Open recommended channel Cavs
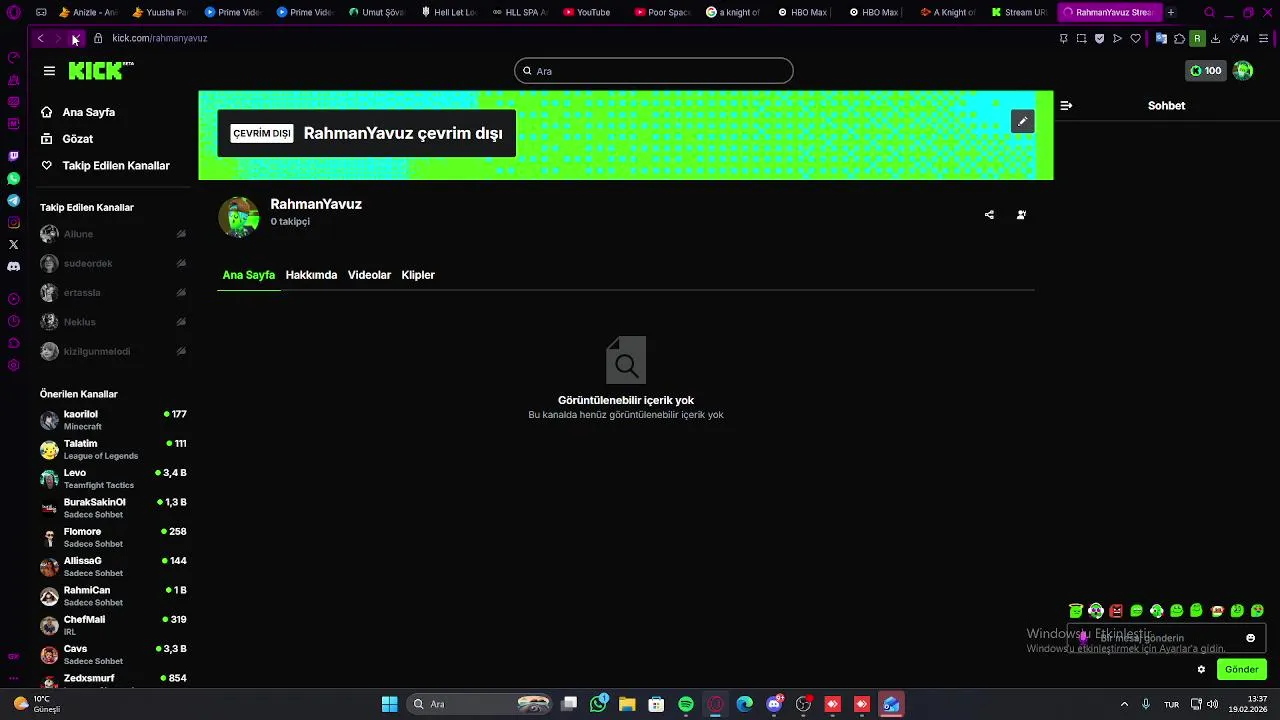The height and width of the screenshot is (720, 1280). click(x=113, y=654)
